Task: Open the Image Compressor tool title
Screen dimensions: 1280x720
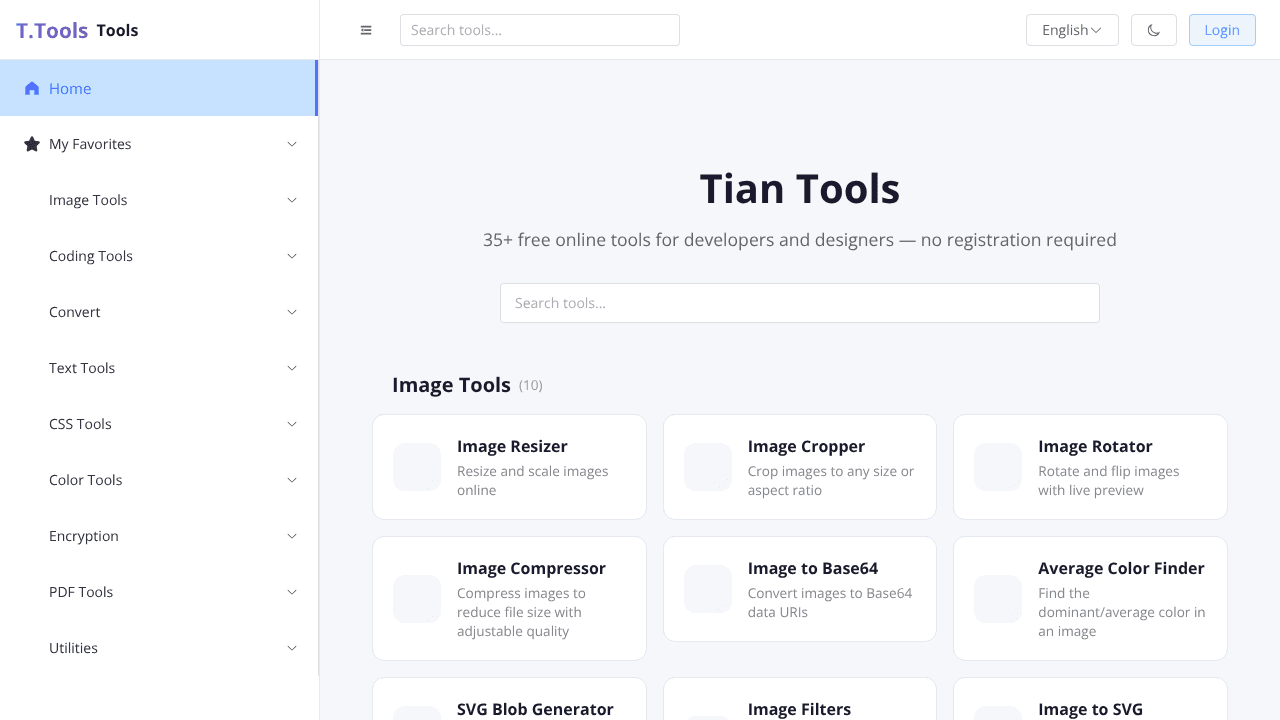Action: (x=531, y=568)
